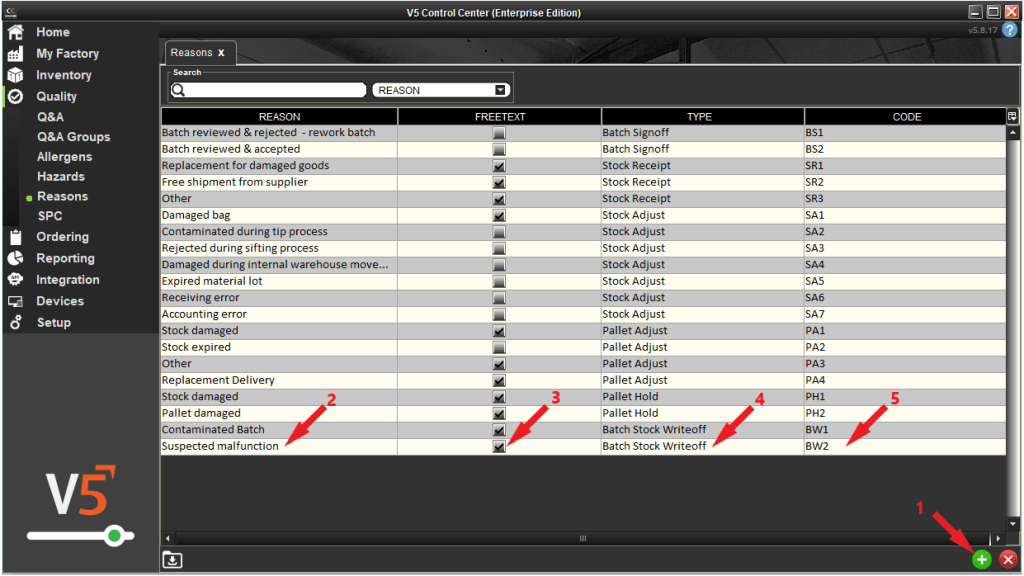Click the export icon at bottom left
1024x576 pixels.
click(x=173, y=560)
